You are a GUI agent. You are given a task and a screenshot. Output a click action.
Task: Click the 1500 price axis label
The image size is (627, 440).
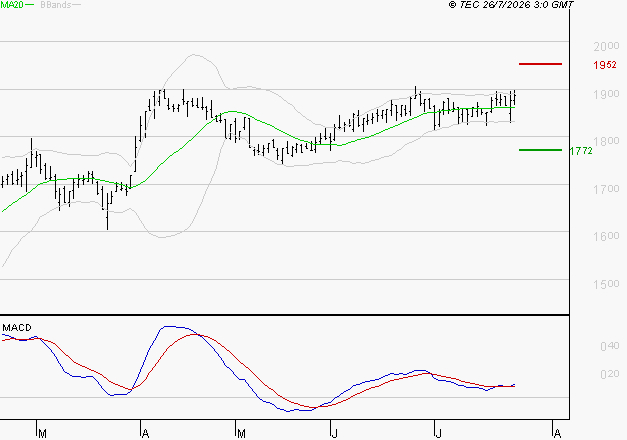(x=606, y=284)
